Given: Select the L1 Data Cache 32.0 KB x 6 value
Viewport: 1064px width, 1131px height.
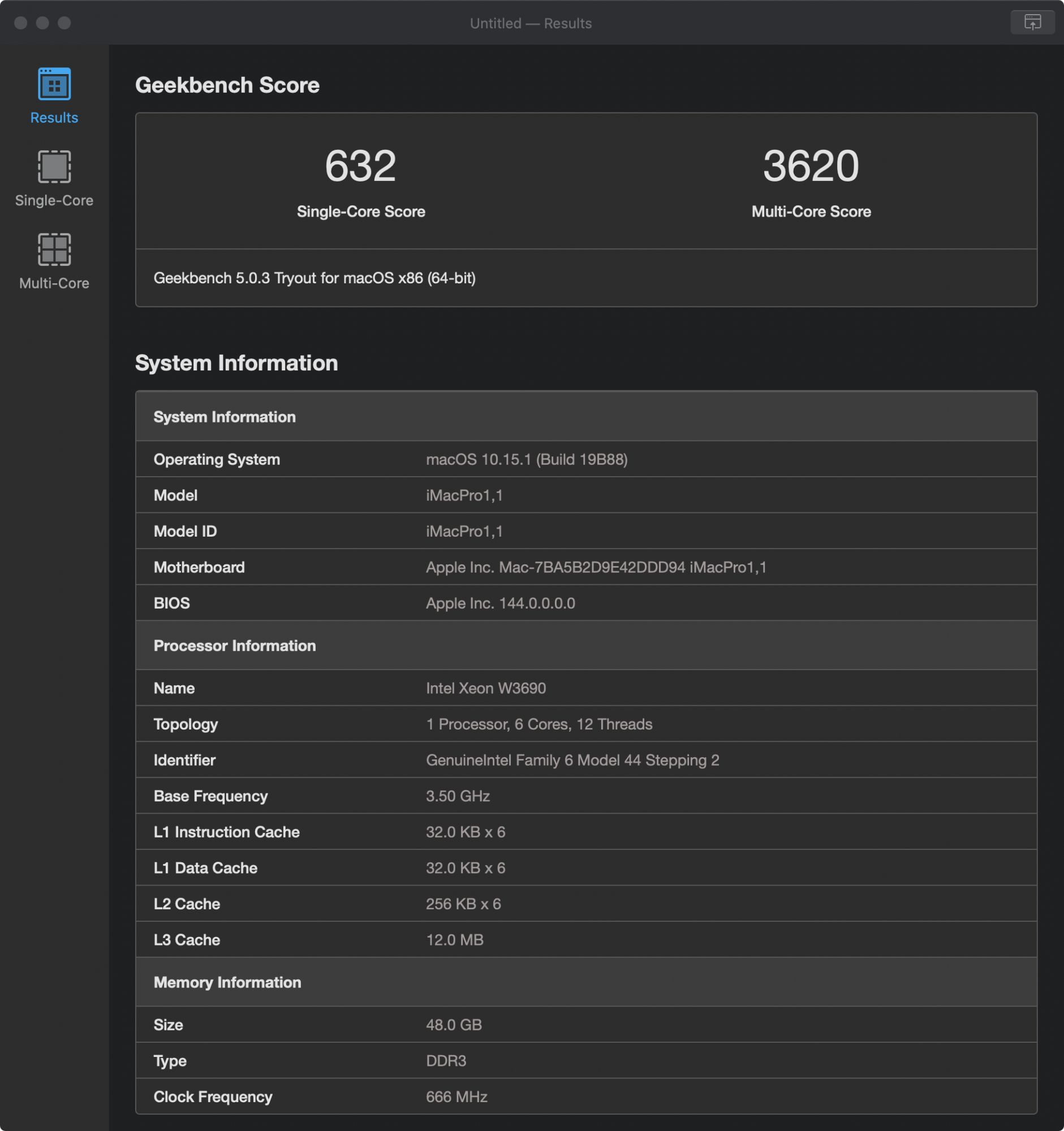Looking at the screenshot, I should click(x=466, y=867).
